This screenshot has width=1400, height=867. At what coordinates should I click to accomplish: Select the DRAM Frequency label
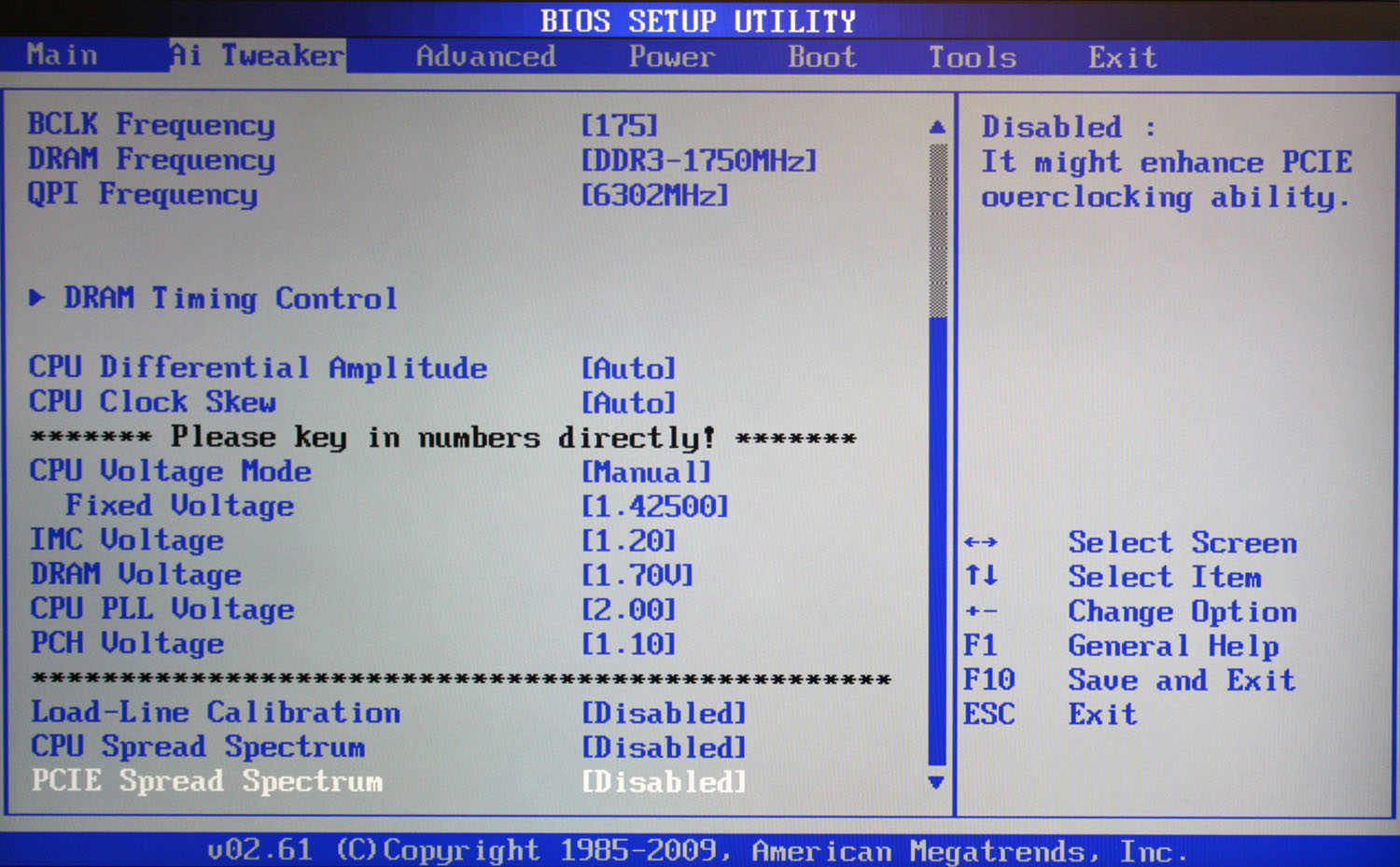point(151,160)
